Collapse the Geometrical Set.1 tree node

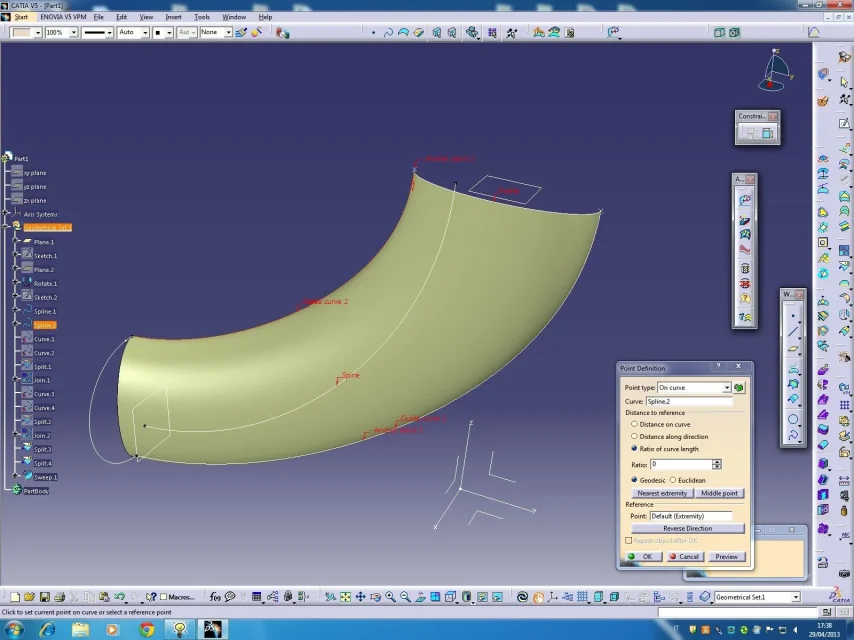tap(7, 226)
